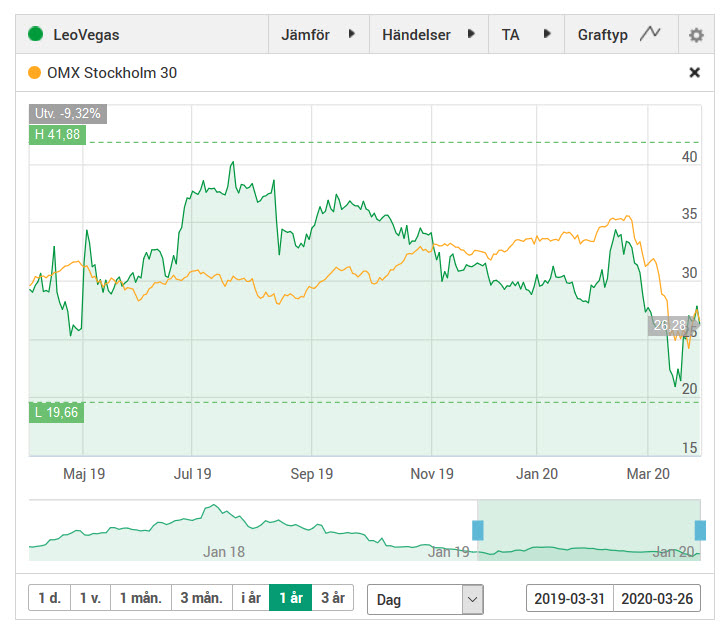The image size is (723, 630).
Task: Edit the start date 2019-03-31 field
Action: pos(569,599)
